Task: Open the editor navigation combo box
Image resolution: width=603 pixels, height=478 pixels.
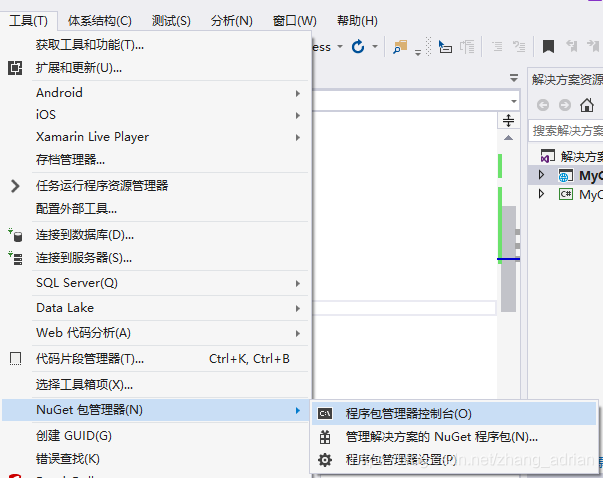Action: [416, 102]
